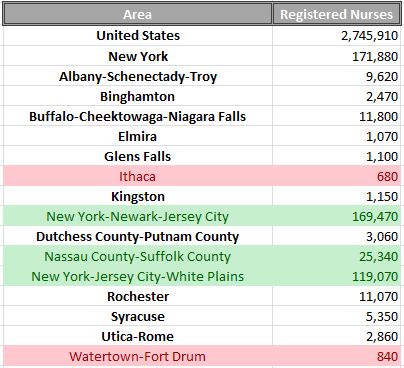Viewport: 404px width, 368px height.
Task: Select the Watertown-Fort Drum cell
Action: 138,356
